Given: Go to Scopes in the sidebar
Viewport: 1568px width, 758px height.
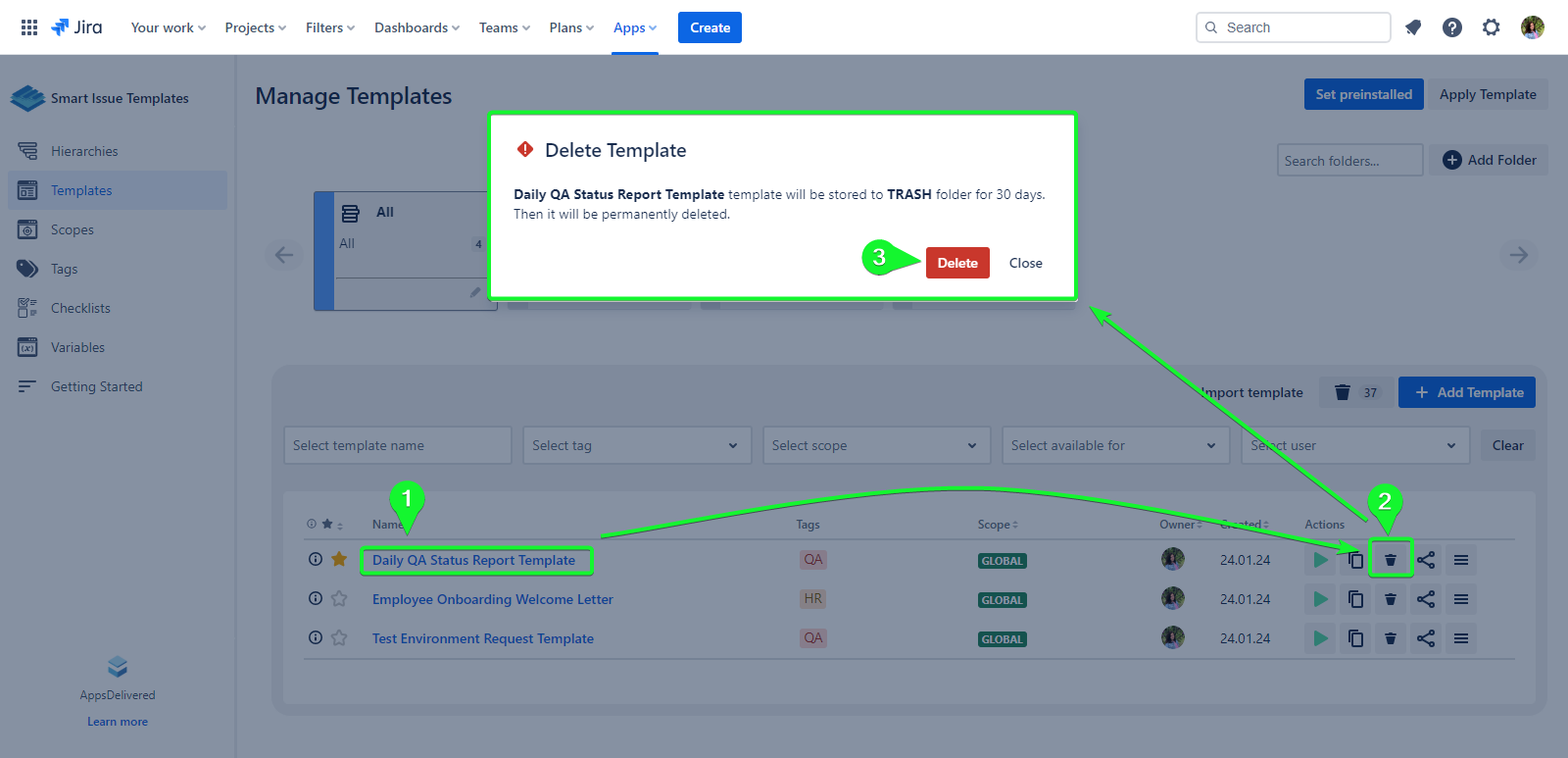Looking at the screenshot, I should pos(73,229).
